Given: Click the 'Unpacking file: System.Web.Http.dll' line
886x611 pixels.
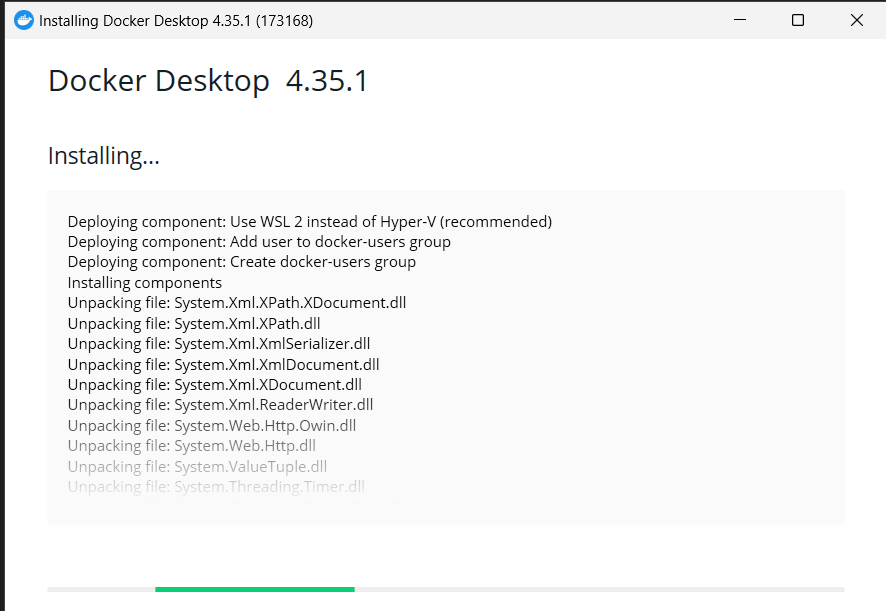Looking at the screenshot, I should [x=192, y=446].
